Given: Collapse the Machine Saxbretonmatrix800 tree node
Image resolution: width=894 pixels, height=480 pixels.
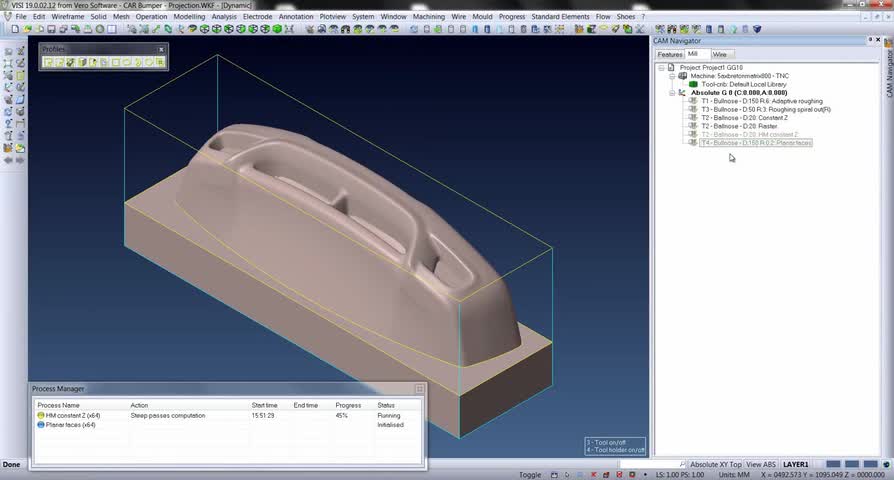Looking at the screenshot, I should pyautogui.click(x=672, y=76).
